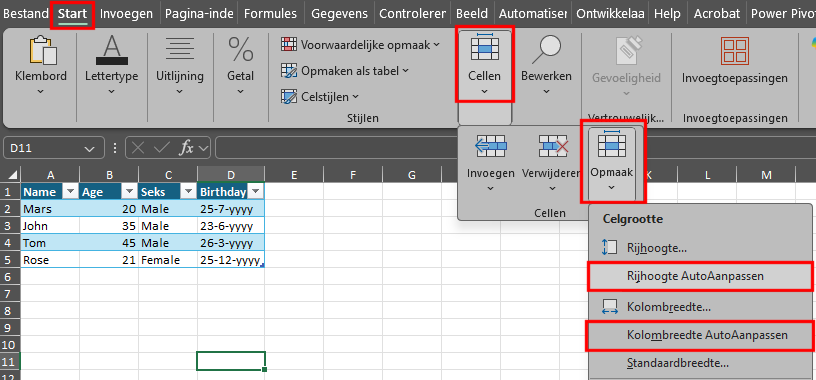
Task: Select column A header
Action: (50, 175)
